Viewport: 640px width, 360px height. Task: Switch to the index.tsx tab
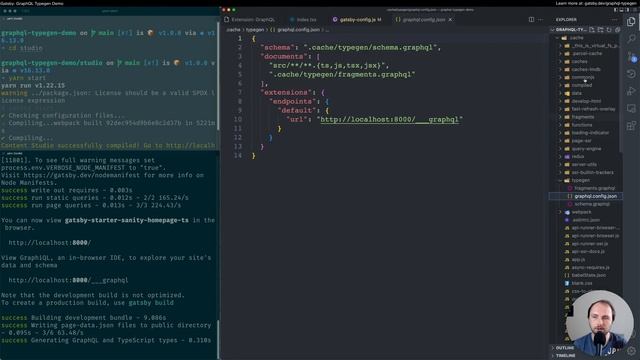[x=303, y=20]
